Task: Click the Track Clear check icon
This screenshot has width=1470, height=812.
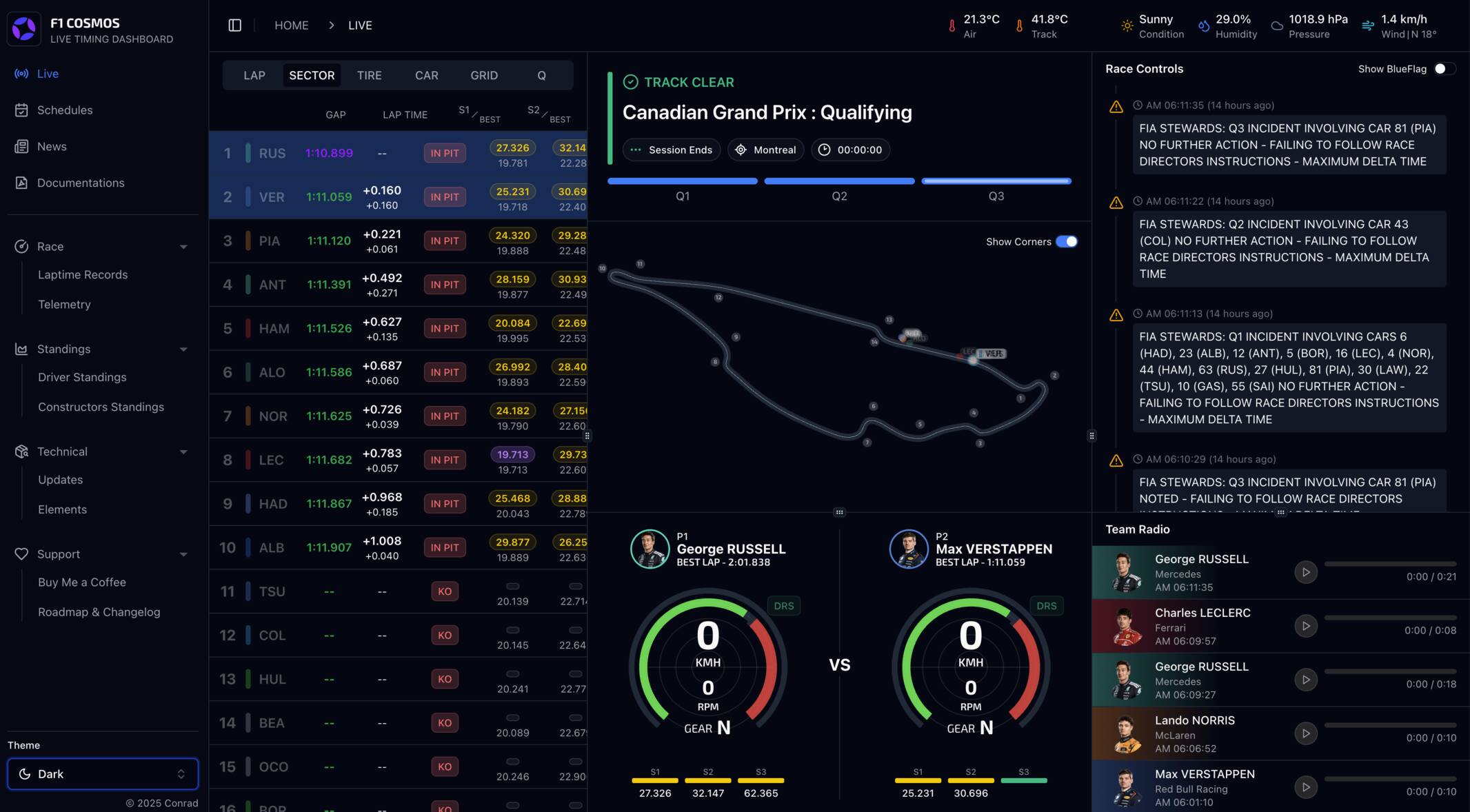Action: click(630, 82)
